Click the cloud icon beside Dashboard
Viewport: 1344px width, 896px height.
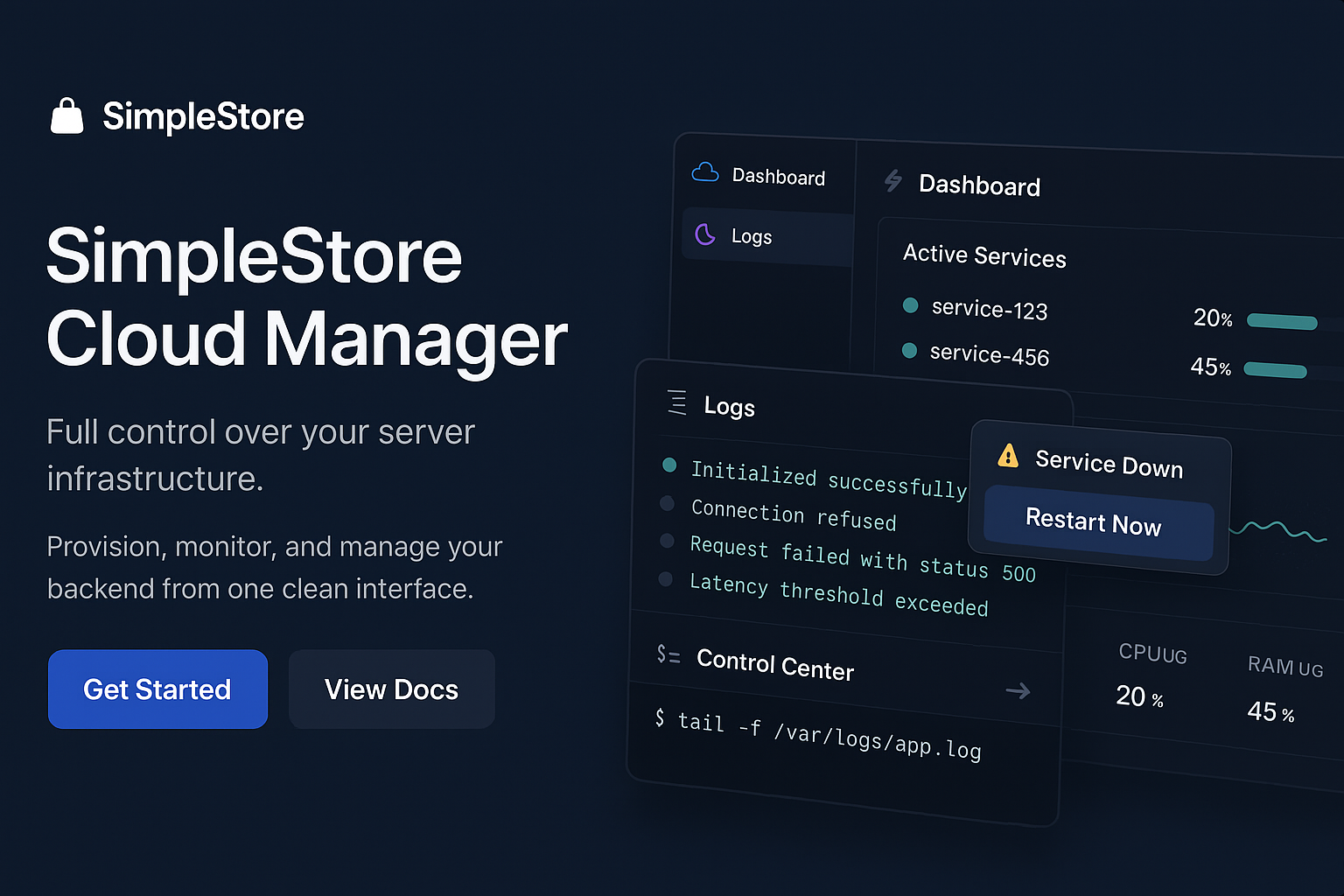point(705,172)
